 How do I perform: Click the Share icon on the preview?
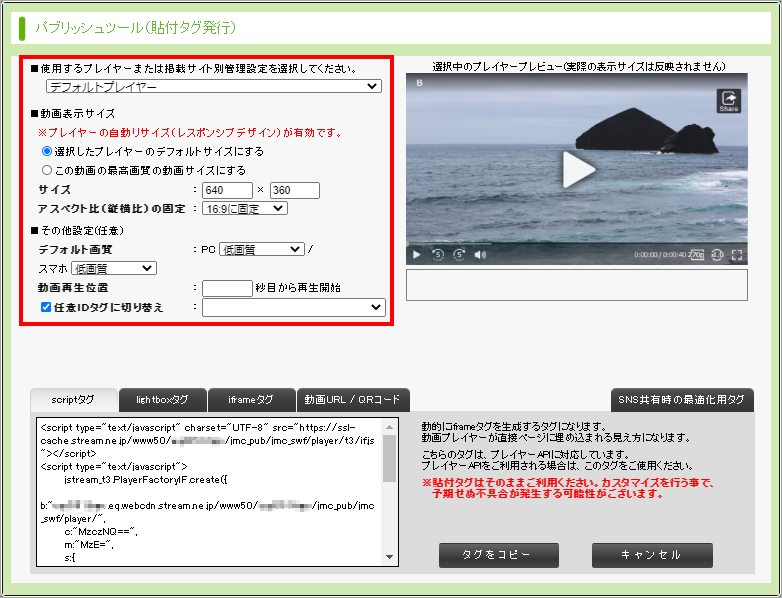click(728, 101)
